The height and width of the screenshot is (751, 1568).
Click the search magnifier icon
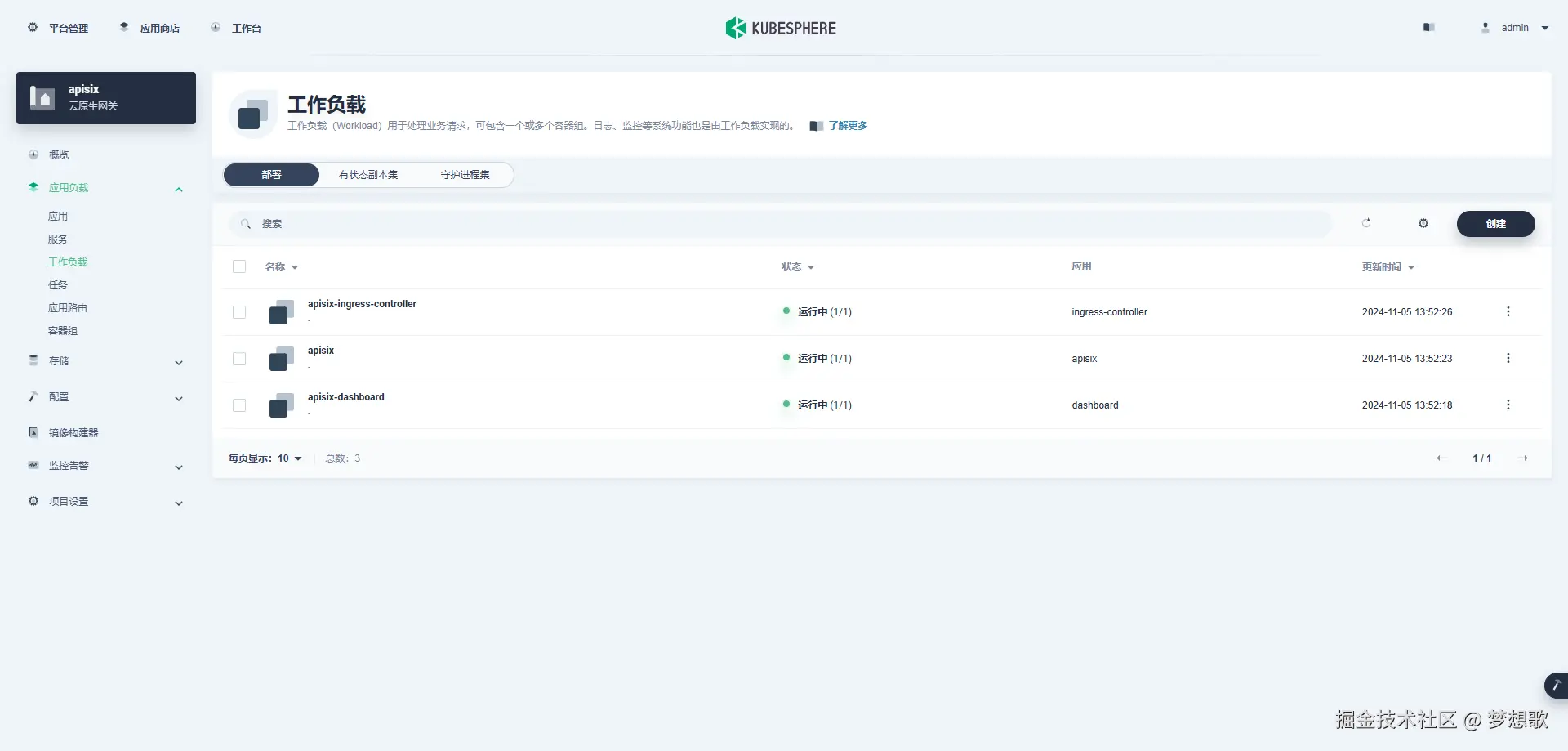coord(246,224)
